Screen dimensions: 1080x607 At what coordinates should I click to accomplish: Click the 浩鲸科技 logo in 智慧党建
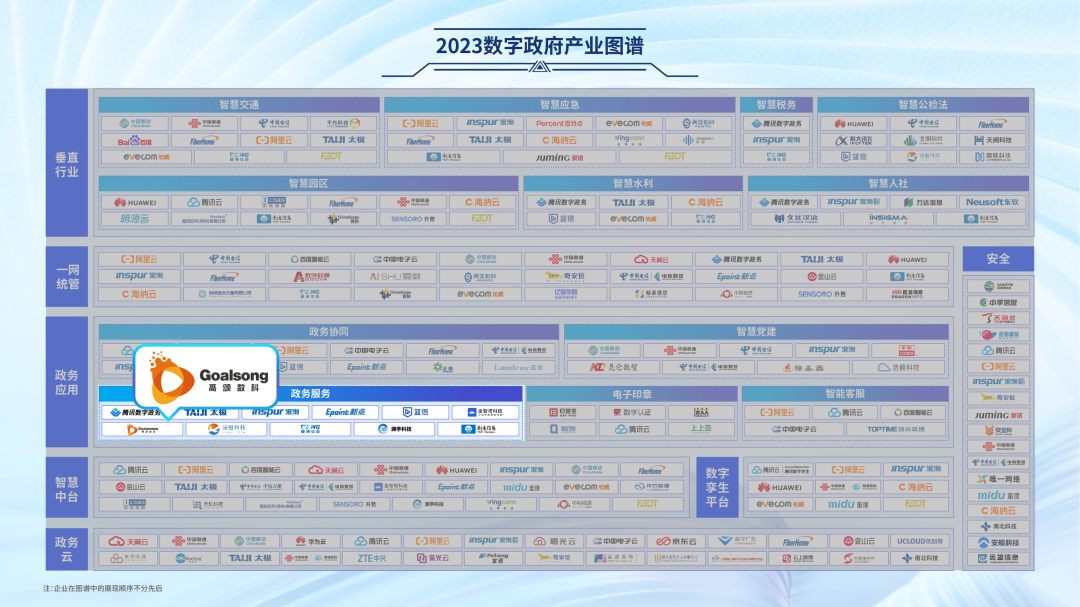[900, 367]
